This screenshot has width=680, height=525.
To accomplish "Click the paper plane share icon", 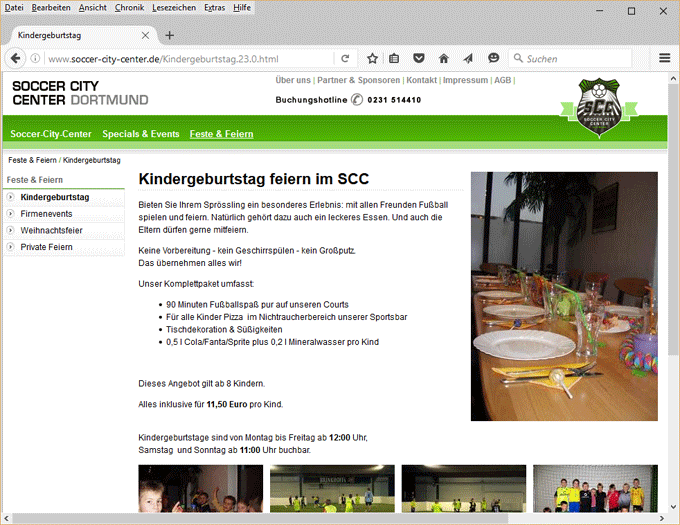I will point(468,59).
